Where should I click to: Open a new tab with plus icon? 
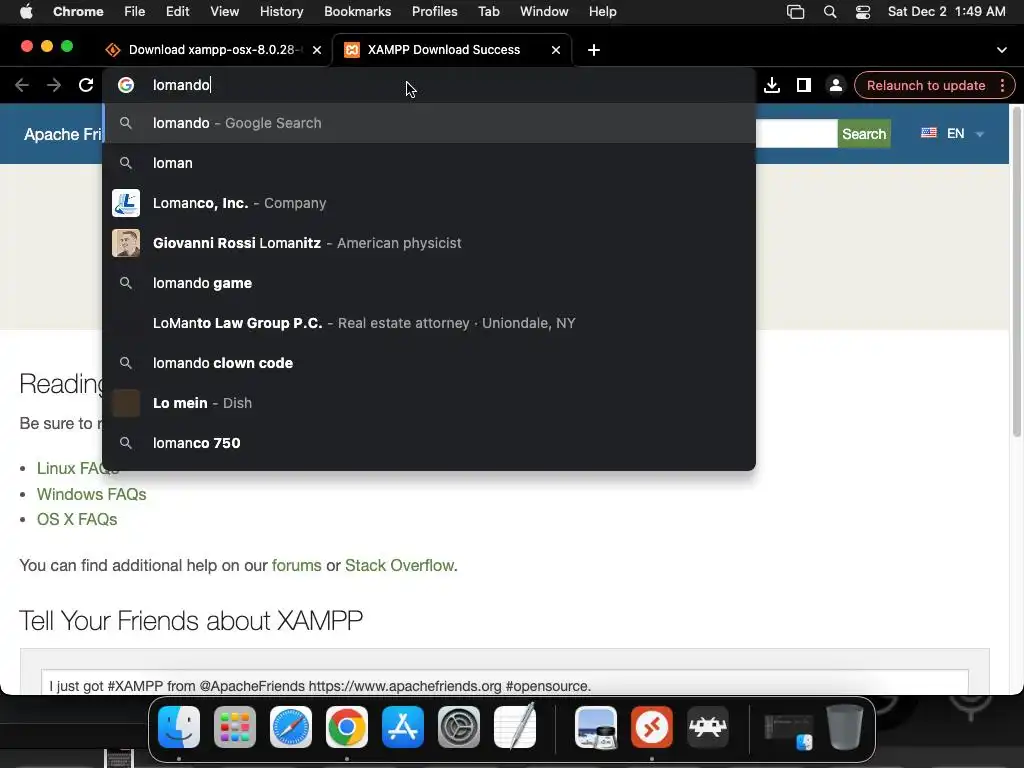(x=594, y=50)
